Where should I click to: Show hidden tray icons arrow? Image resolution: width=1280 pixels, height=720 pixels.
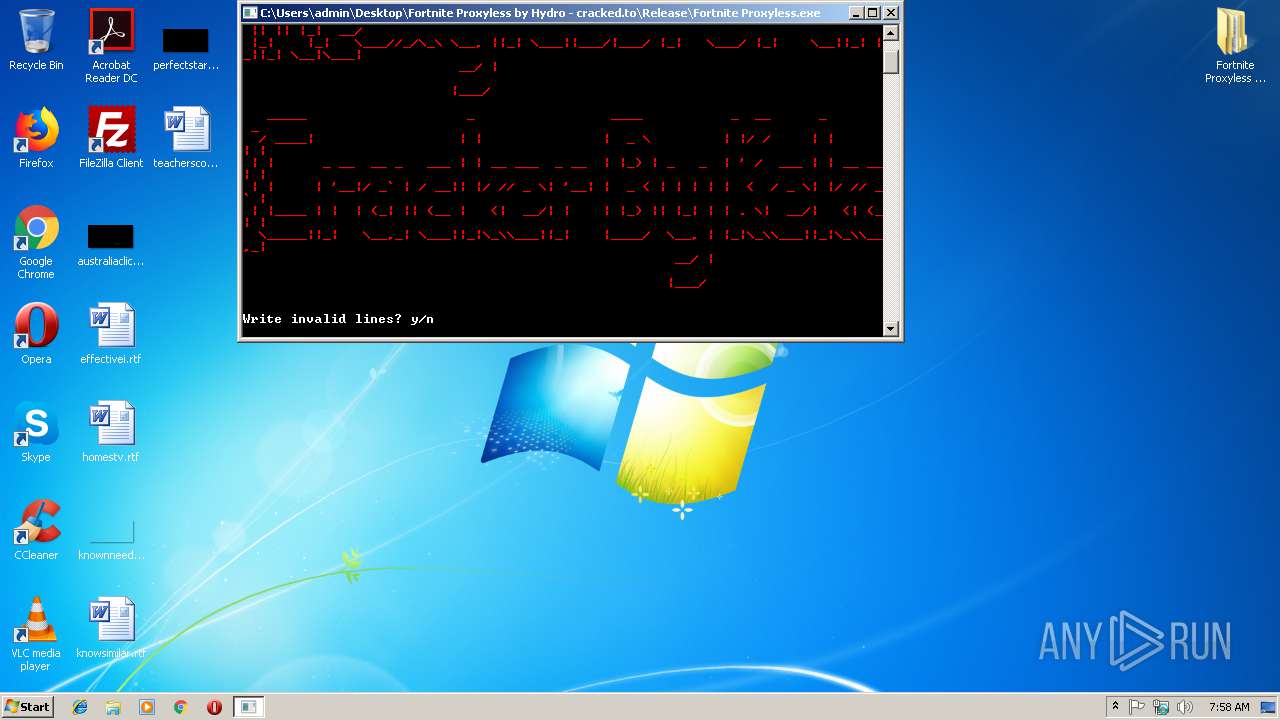coord(1115,707)
